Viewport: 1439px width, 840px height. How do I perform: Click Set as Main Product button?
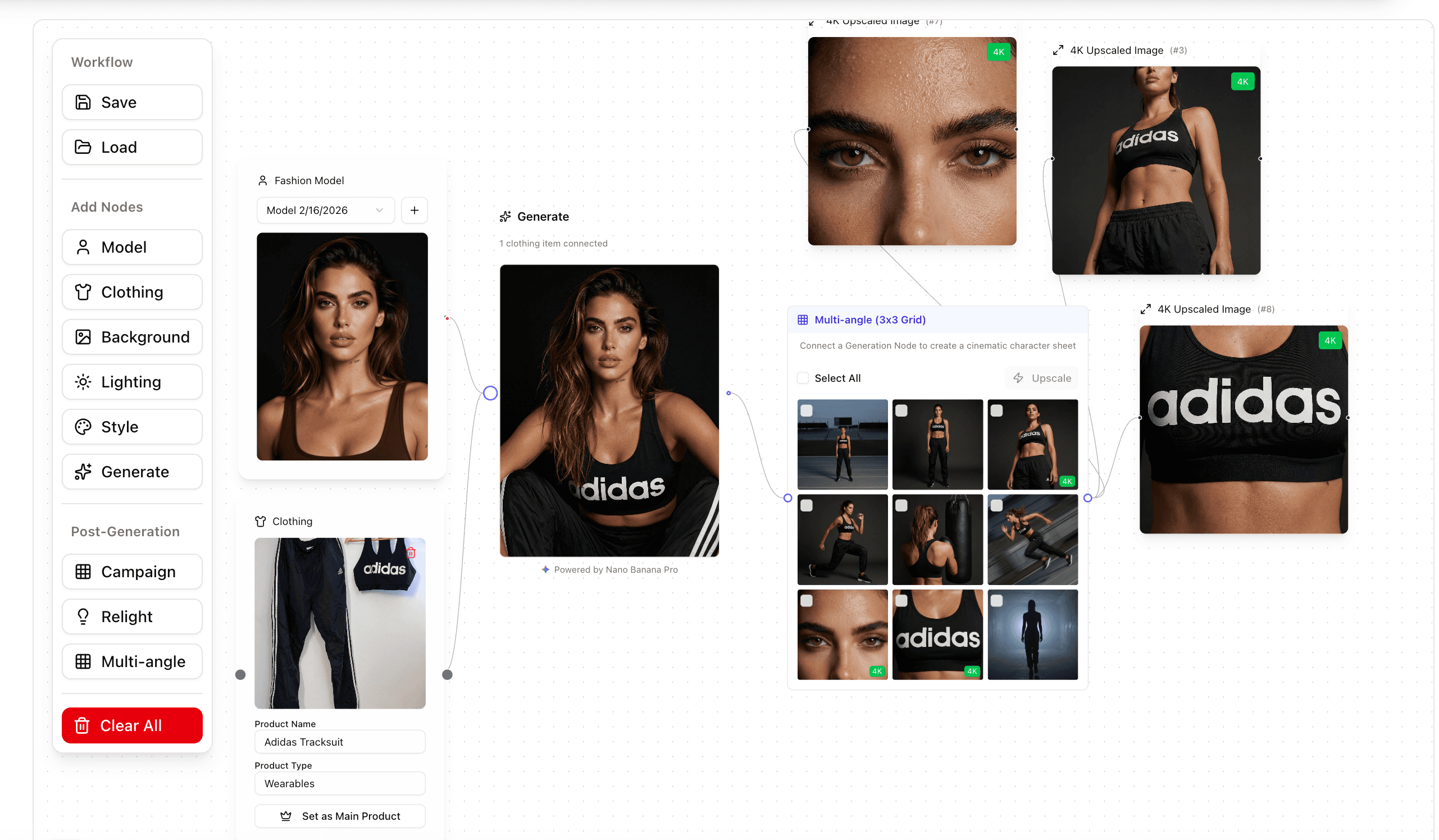coord(340,816)
